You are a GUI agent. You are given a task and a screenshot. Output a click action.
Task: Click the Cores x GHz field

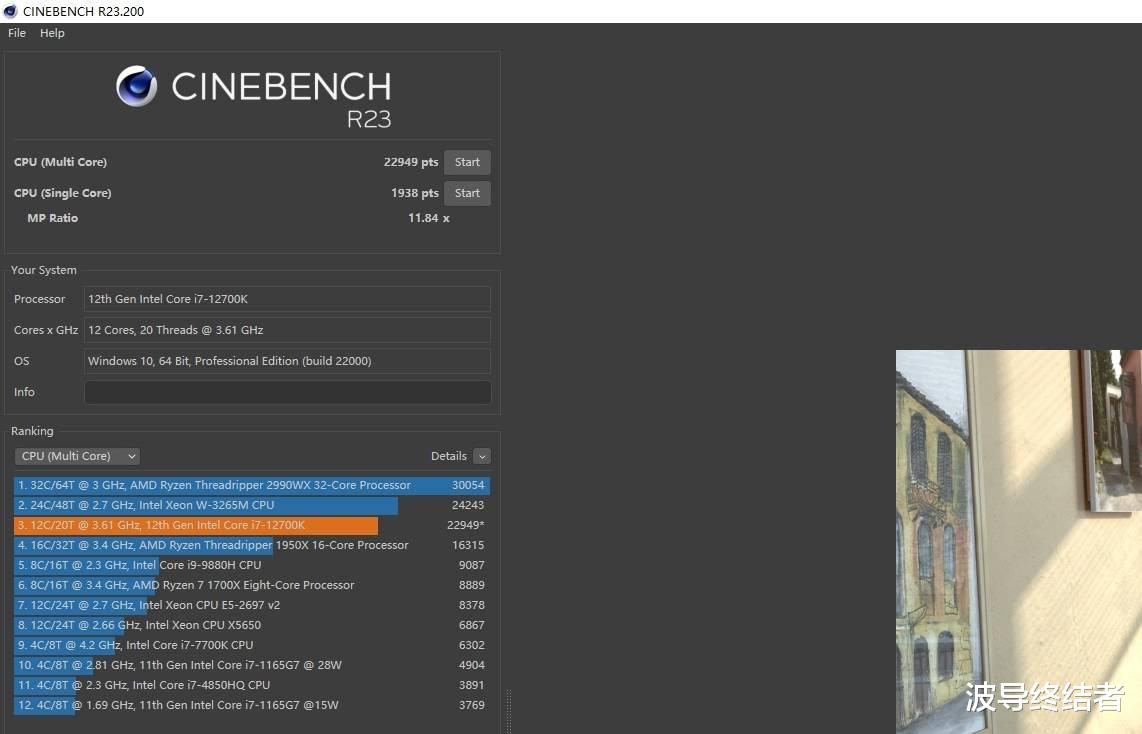point(287,330)
